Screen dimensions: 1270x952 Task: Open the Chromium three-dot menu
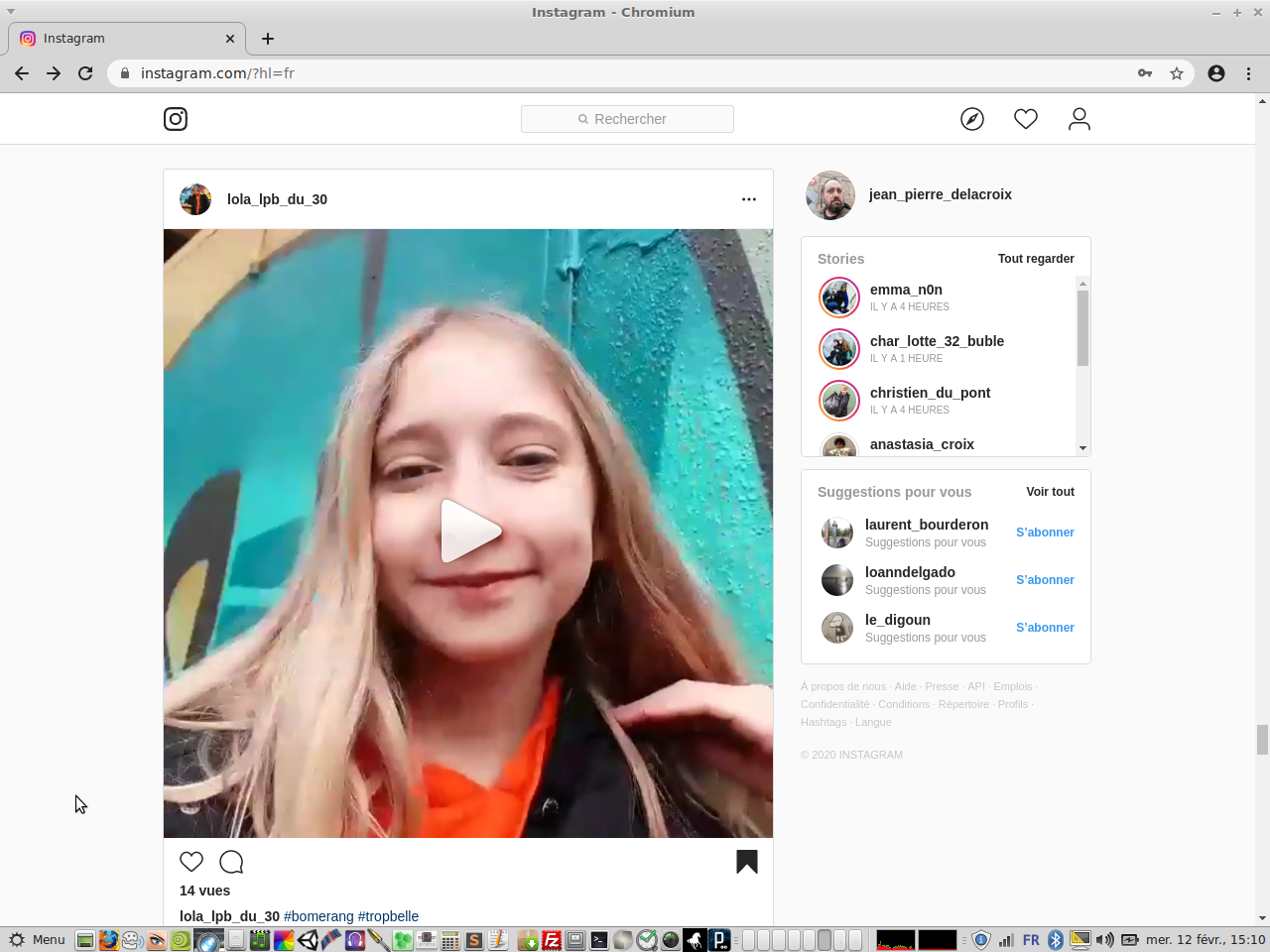[1248, 73]
